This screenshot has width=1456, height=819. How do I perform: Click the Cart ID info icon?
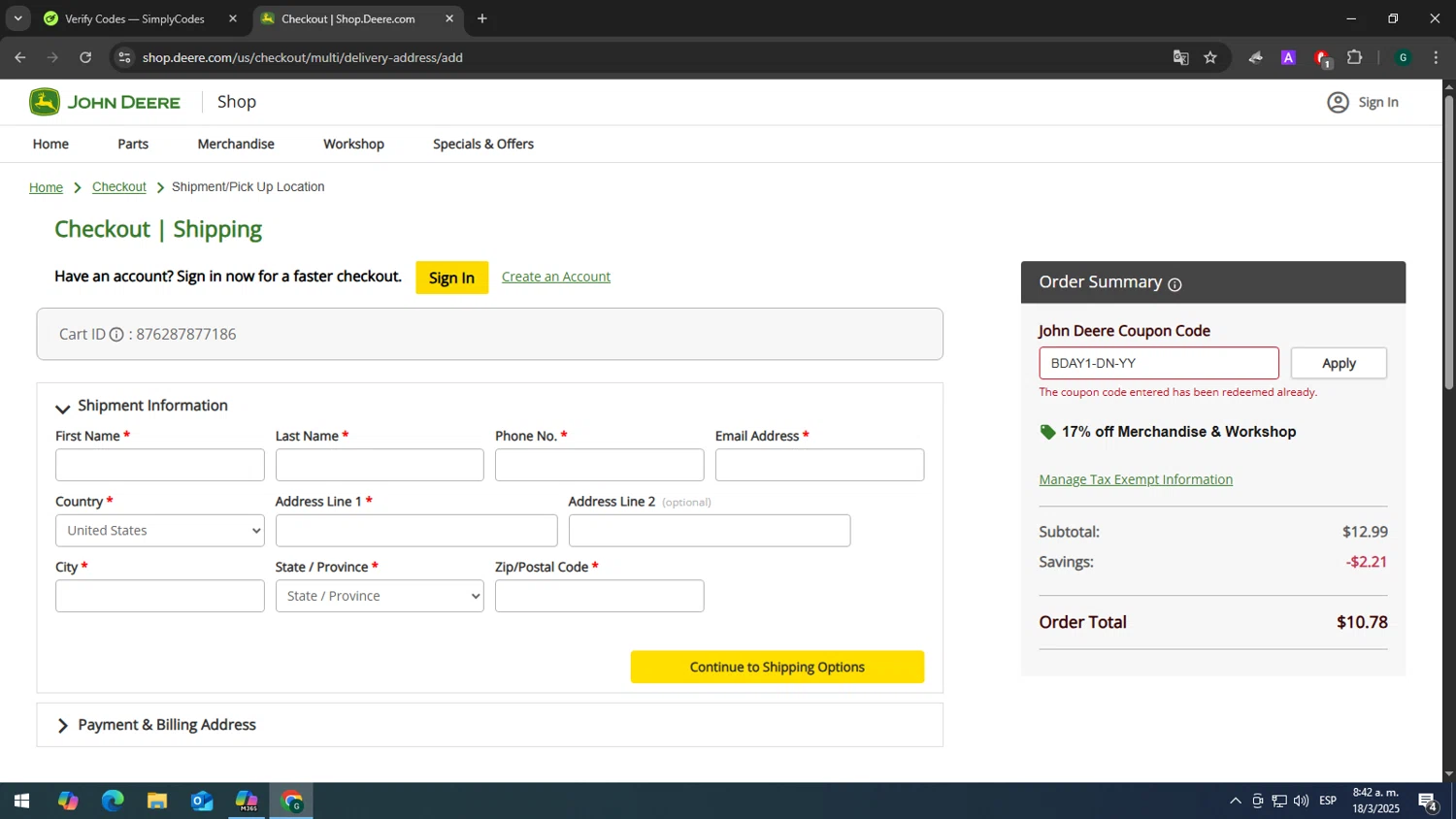pyautogui.click(x=116, y=335)
